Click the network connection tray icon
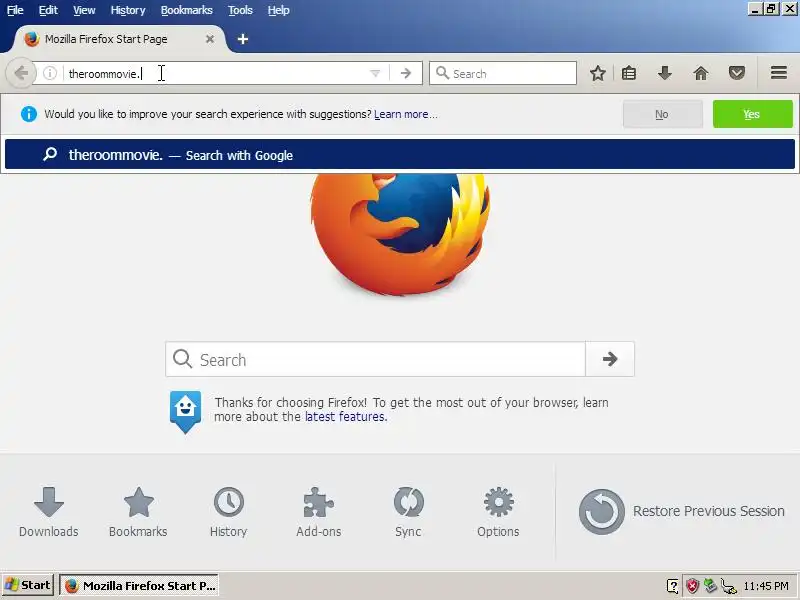The image size is (800, 600). pos(729,586)
